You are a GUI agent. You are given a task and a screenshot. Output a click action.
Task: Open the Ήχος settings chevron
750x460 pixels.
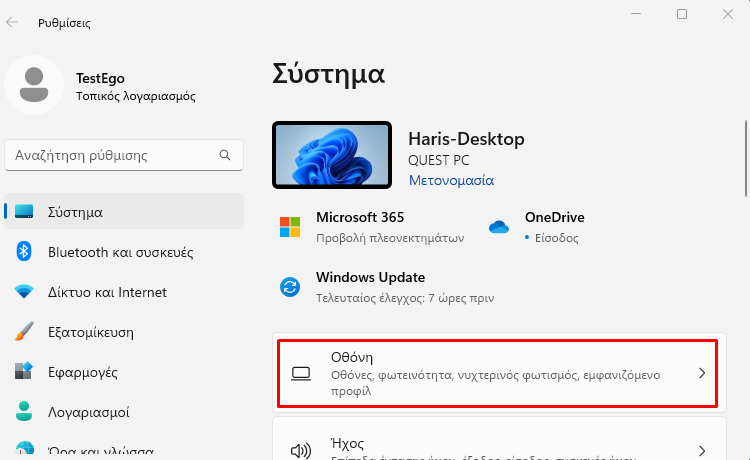tap(702, 450)
